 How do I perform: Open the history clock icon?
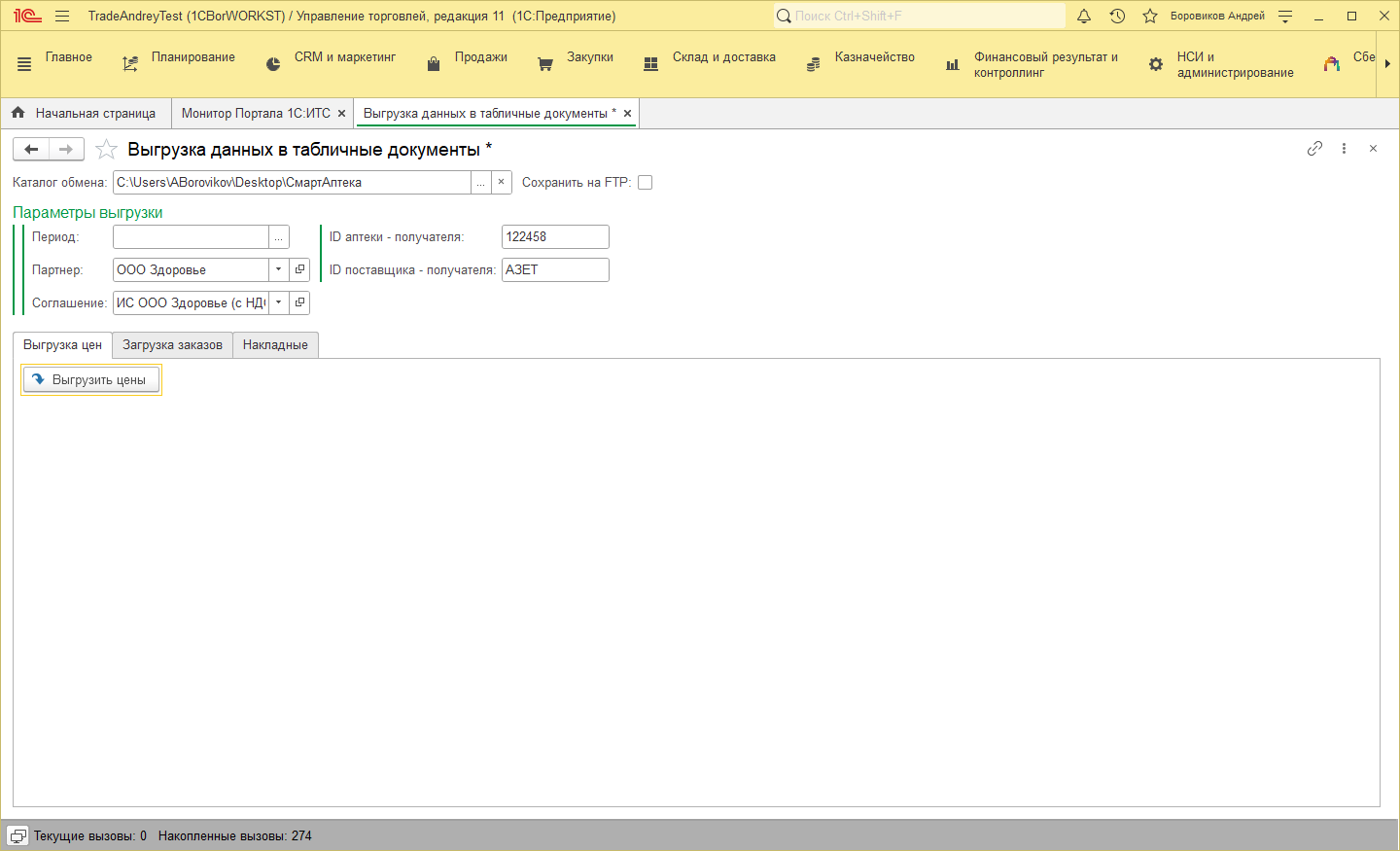click(x=1117, y=16)
